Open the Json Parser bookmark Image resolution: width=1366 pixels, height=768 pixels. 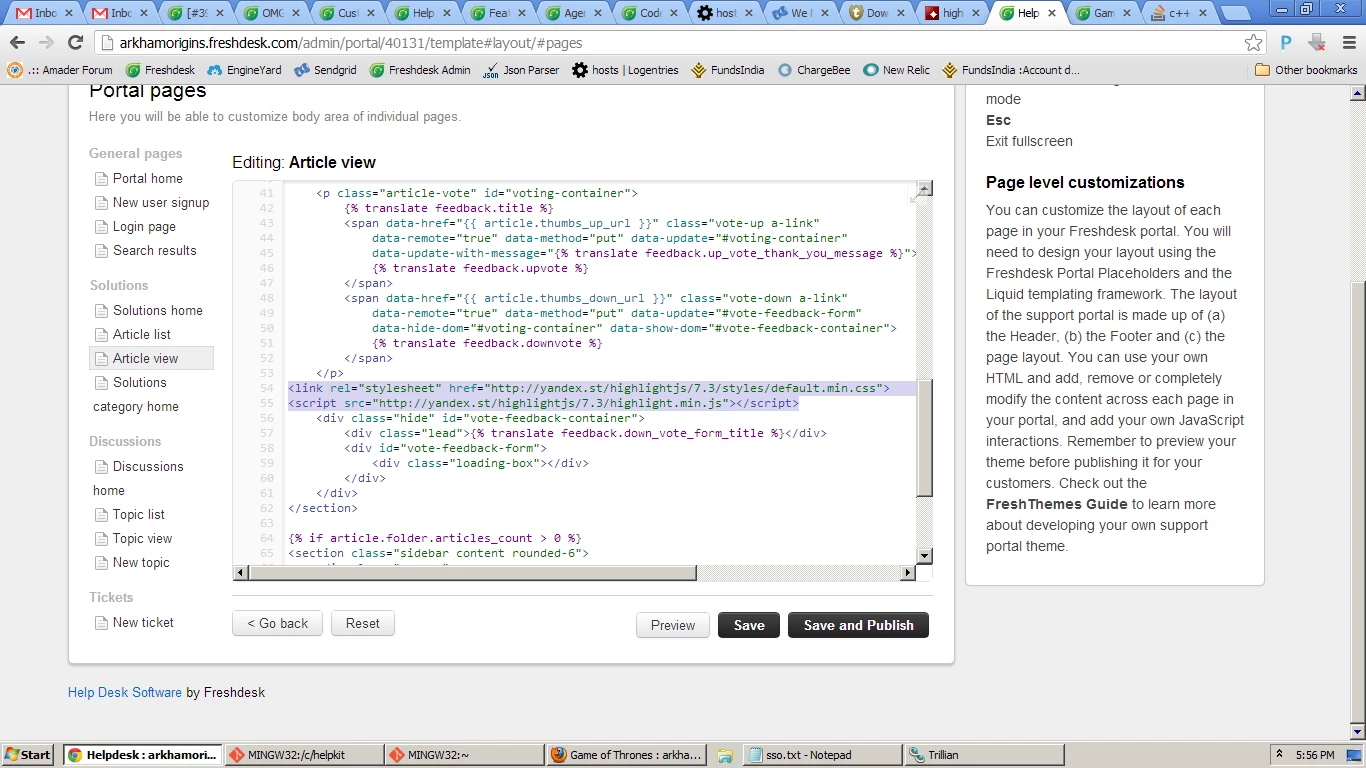point(520,70)
